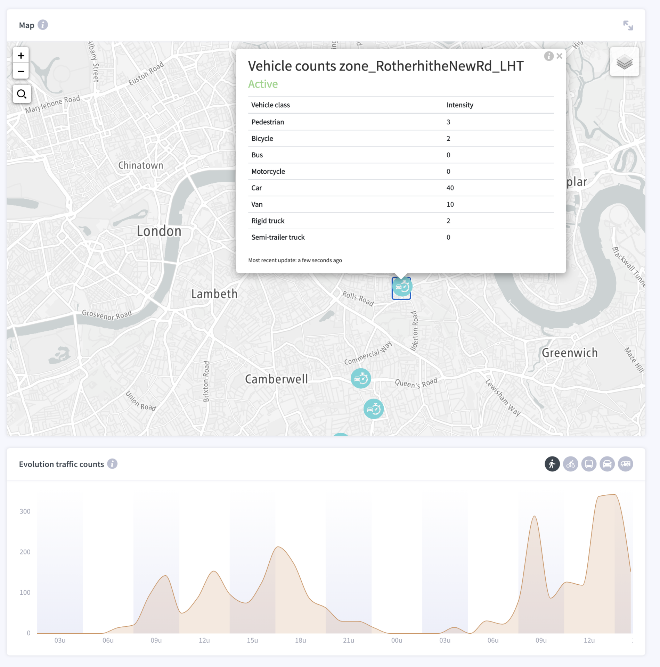Viewport: 660px width, 667px height.
Task: Open the map search tool
Action: pos(21,94)
